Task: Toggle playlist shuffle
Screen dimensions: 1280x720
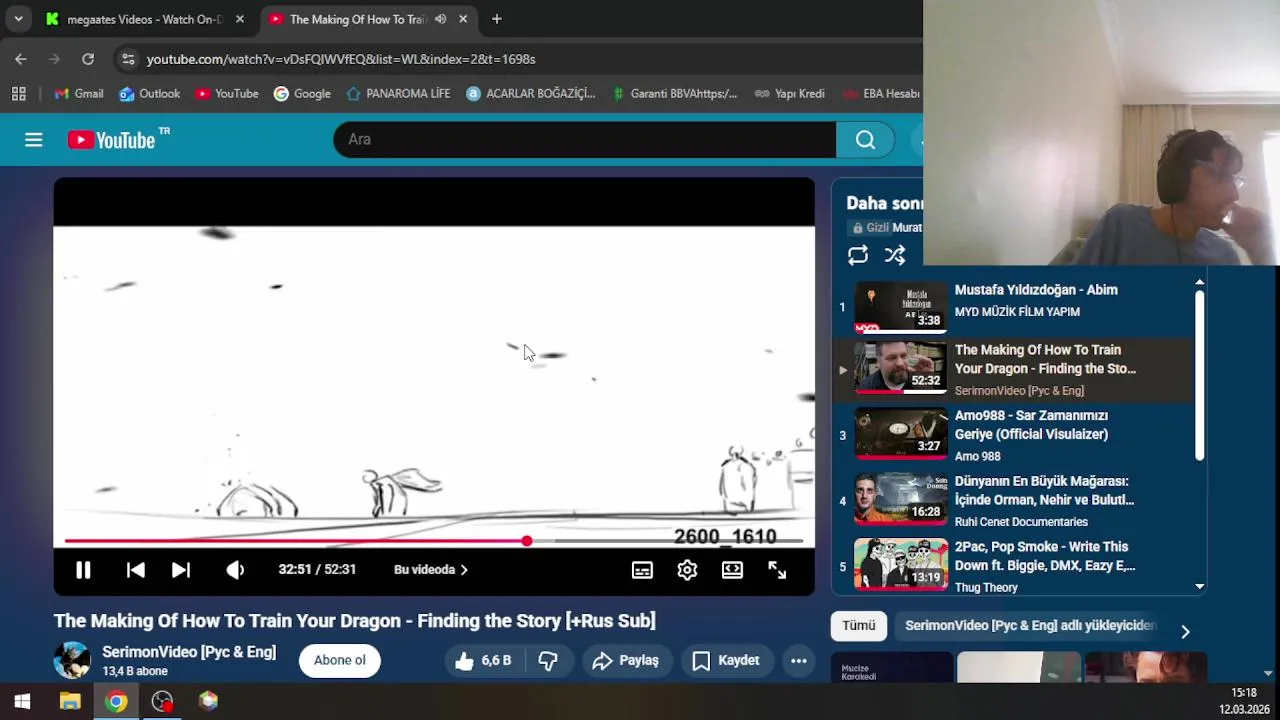Action: tap(895, 255)
